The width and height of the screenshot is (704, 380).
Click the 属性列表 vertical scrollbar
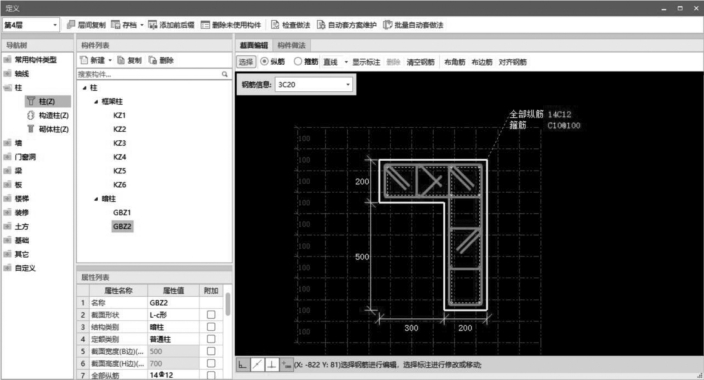point(228,304)
